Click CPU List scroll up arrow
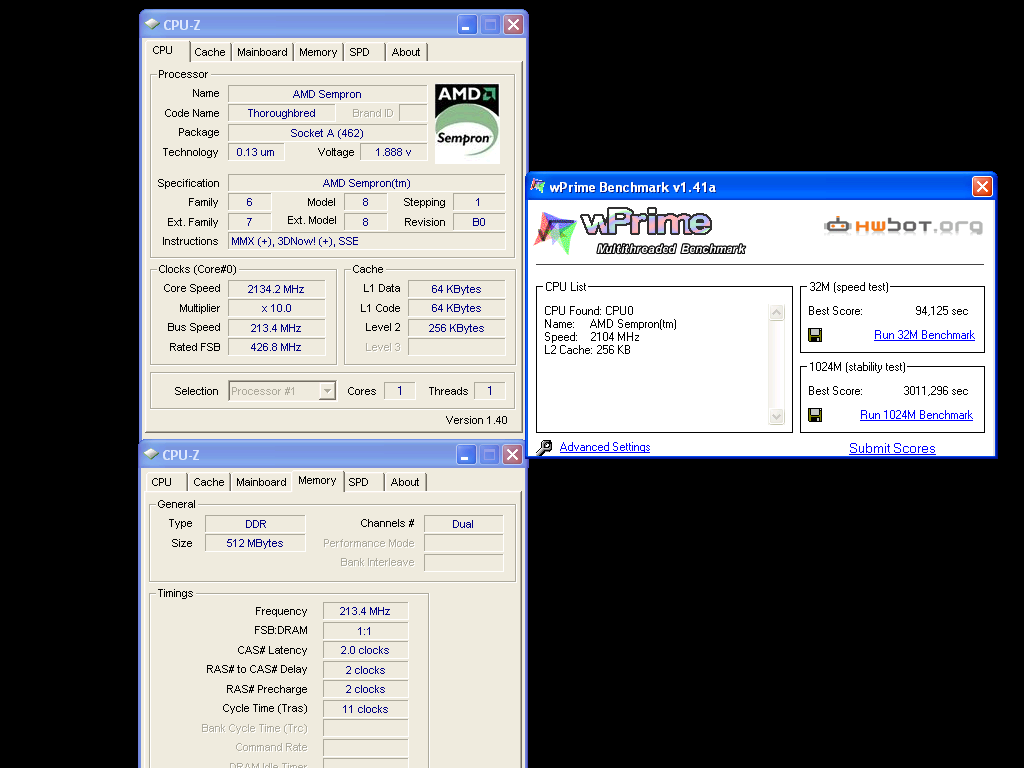This screenshot has height=768, width=1024. (x=776, y=312)
